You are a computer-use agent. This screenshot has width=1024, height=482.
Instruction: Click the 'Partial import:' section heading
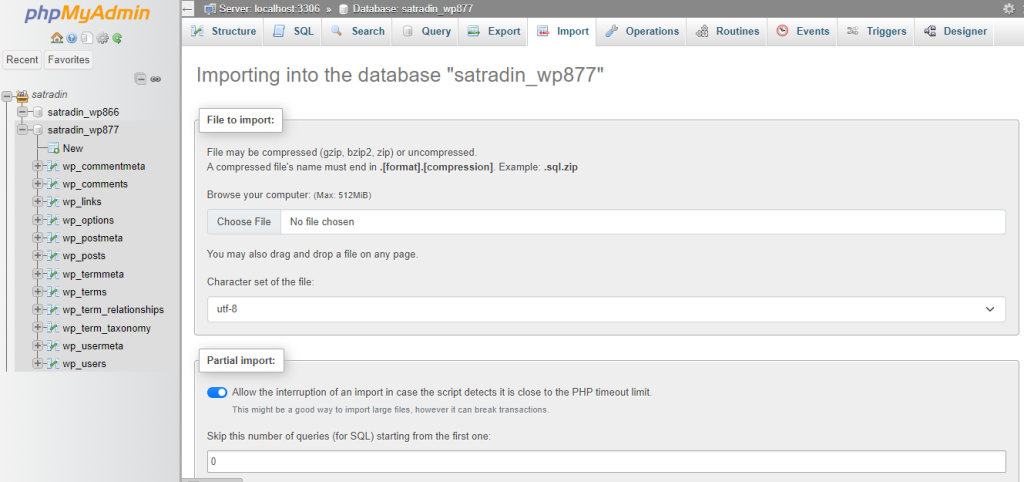pos(241,360)
